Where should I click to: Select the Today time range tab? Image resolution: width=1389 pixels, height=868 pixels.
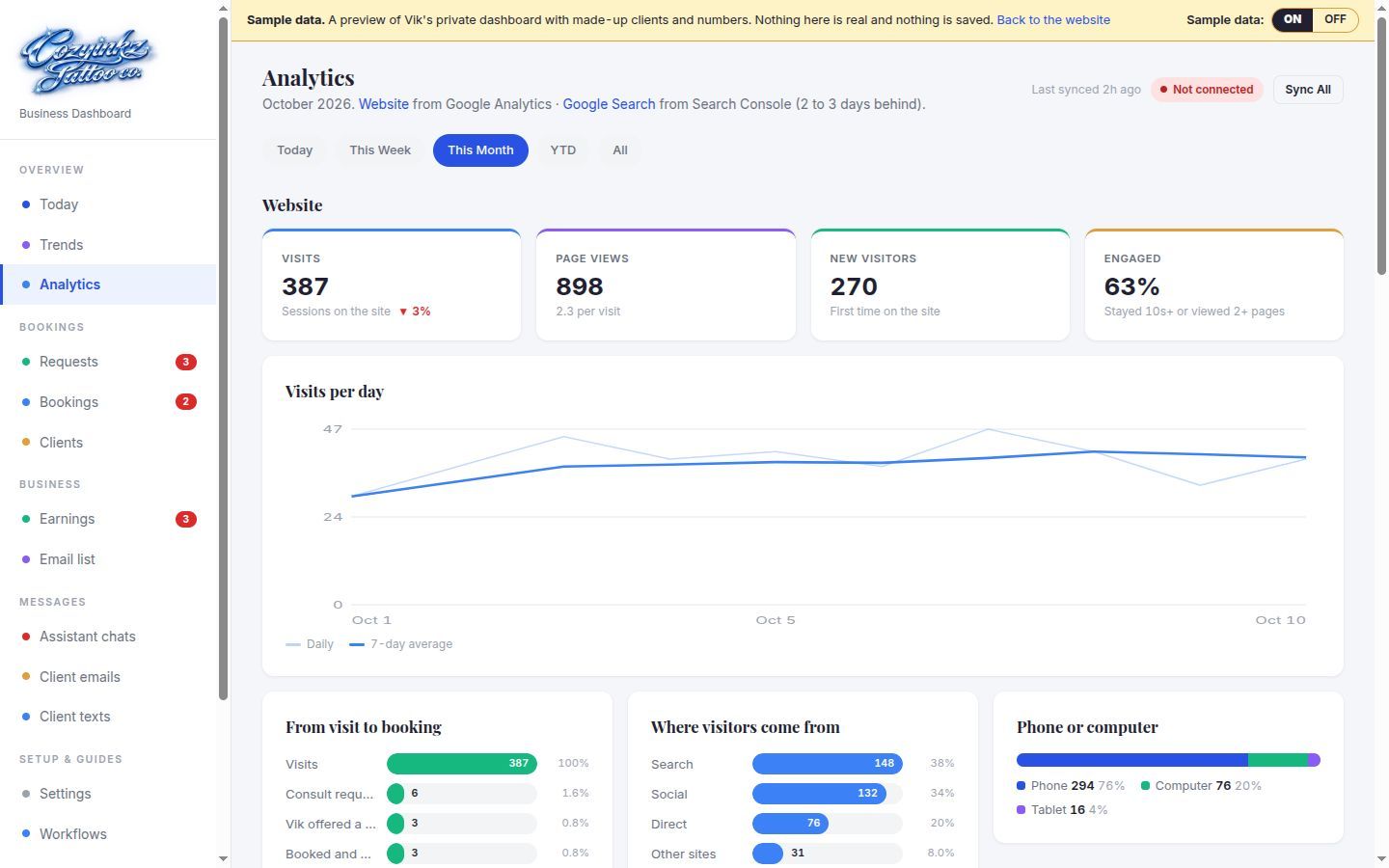[294, 150]
